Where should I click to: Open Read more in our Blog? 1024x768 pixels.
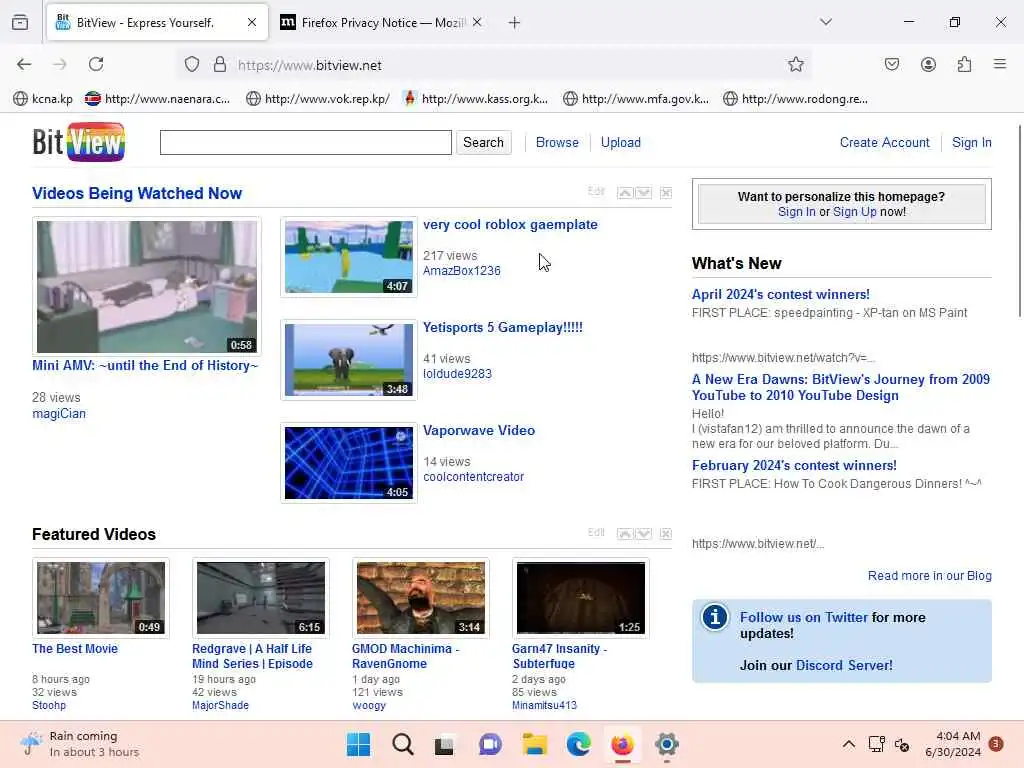[929, 575]
